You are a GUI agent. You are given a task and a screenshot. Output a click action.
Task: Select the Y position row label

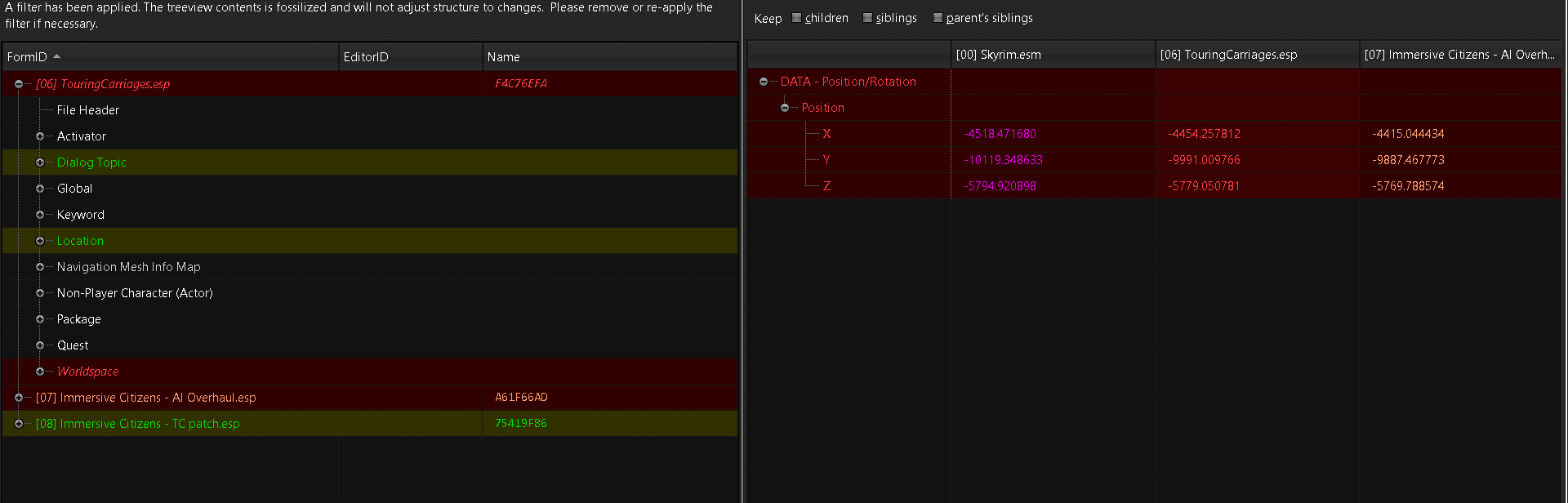coord(826,160)
